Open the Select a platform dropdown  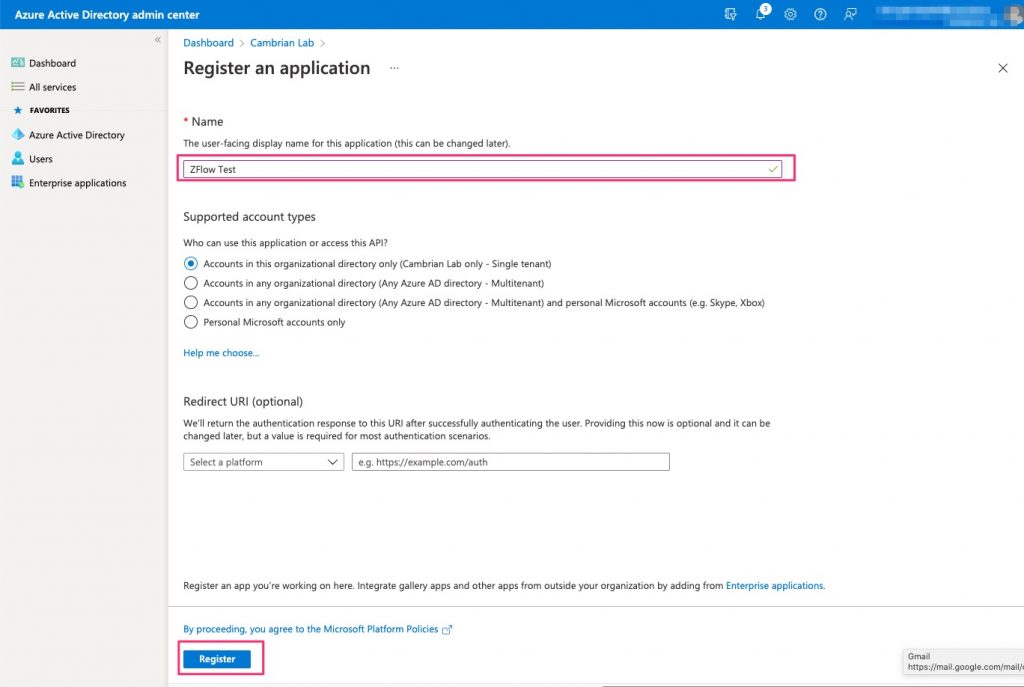263,462
